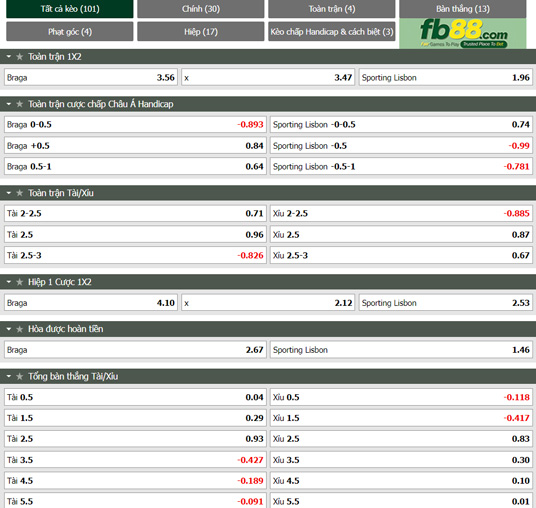Choose Tài 0.5 at 0.04
Viewport: 536px width, 508px height.
click(x=135, y=397)
